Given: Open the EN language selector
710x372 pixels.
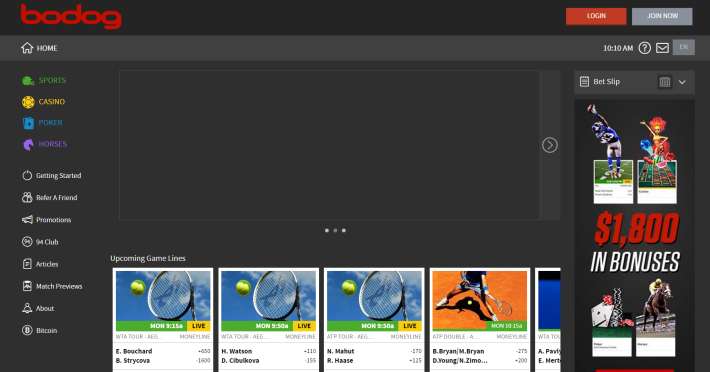Looking at the screenshot, I should pyautogui.click(x=684, y=47).
